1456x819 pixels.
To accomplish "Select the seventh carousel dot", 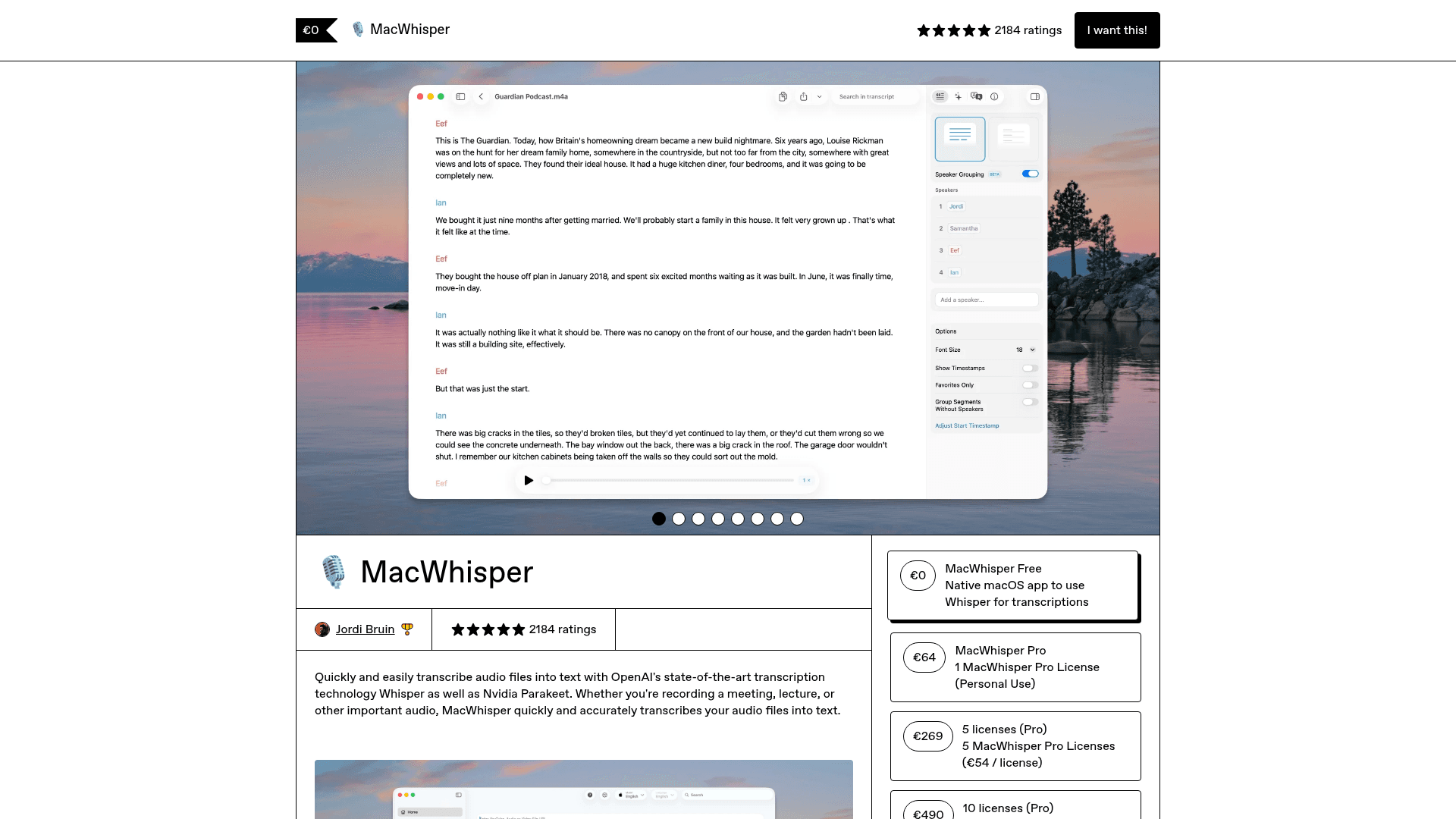I will coord(777,519).
